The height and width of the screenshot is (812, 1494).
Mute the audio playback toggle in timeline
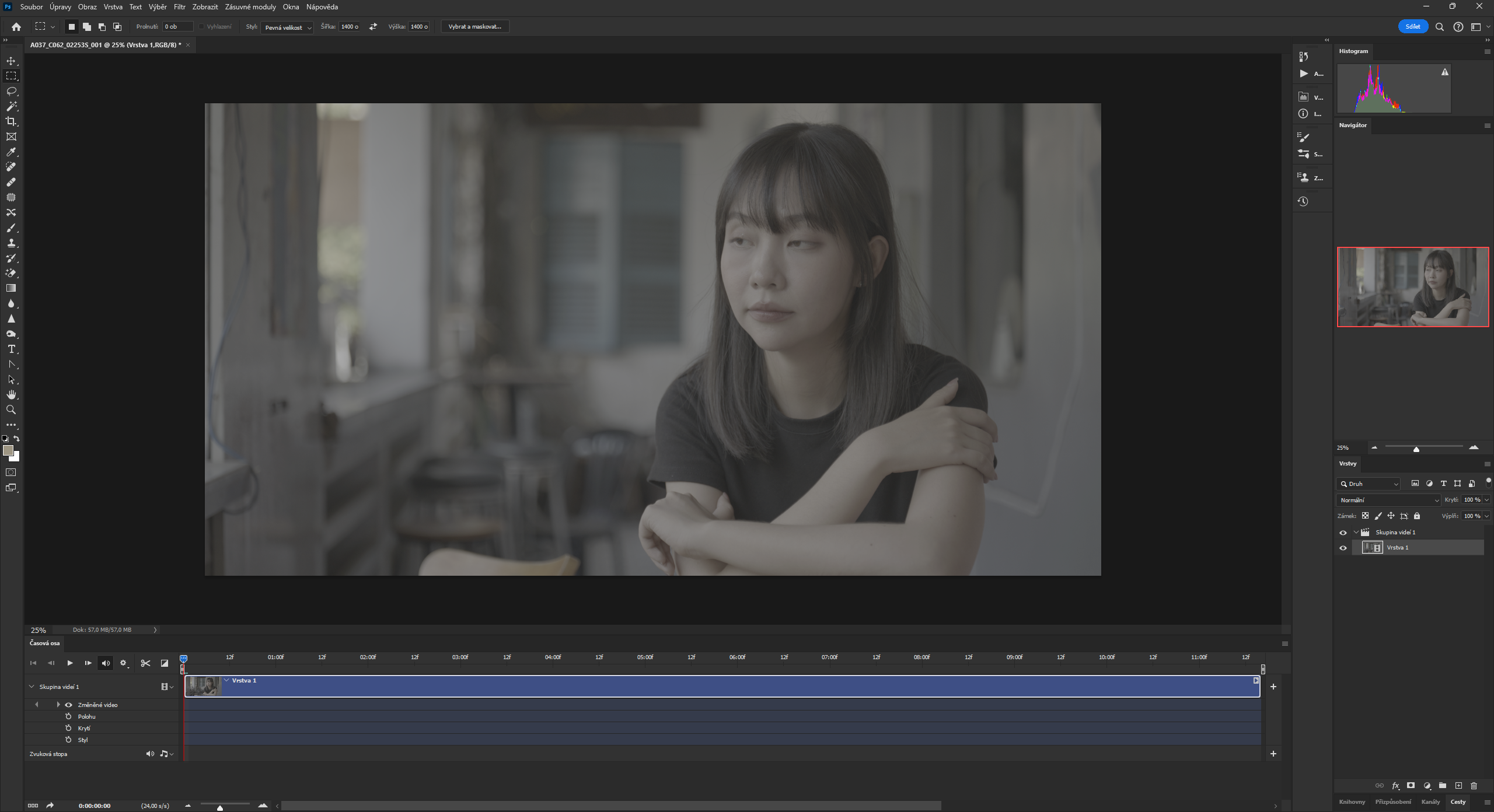[x=106, y=663]
